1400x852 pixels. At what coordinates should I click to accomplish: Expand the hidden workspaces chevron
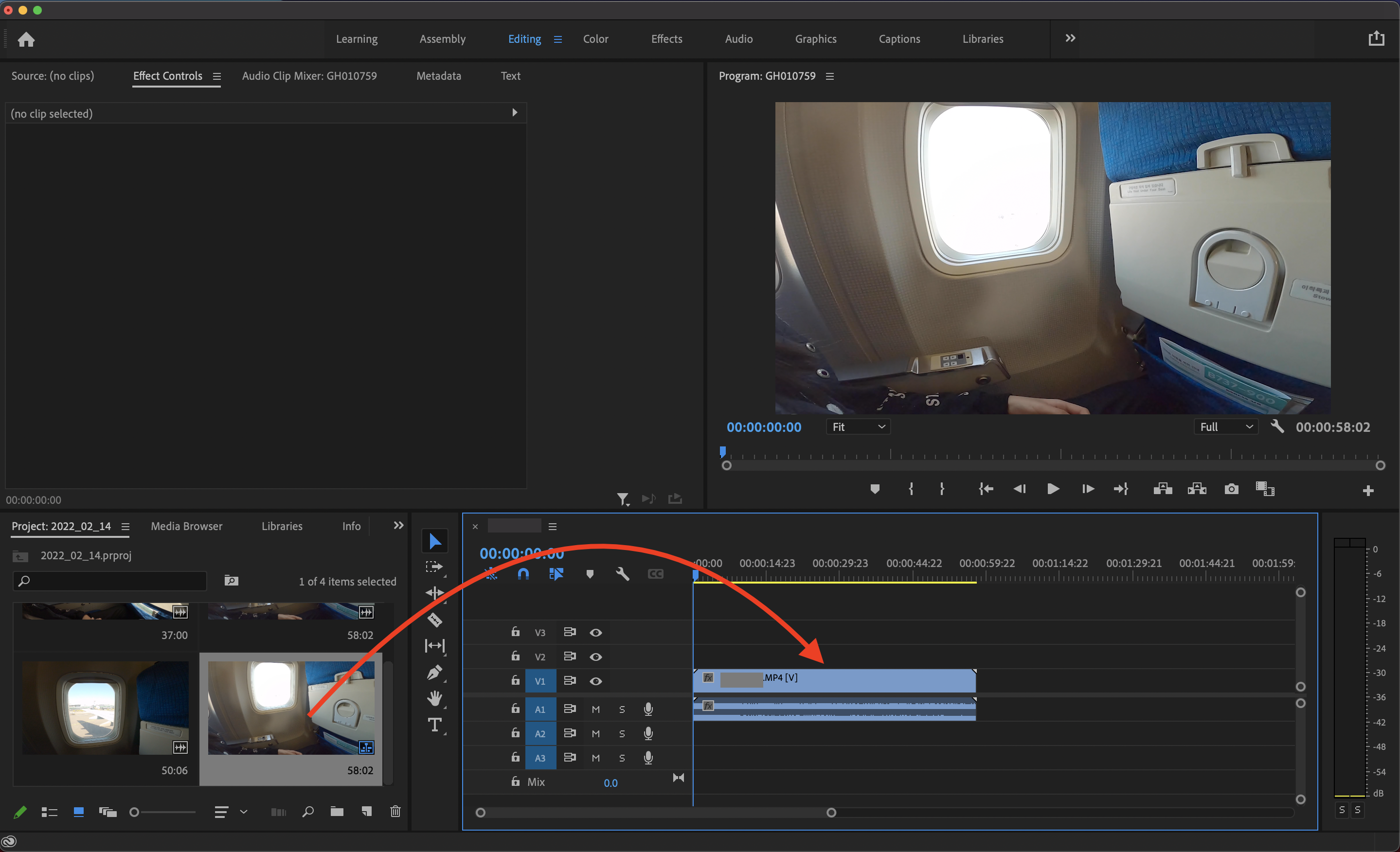click(1070, 38)
